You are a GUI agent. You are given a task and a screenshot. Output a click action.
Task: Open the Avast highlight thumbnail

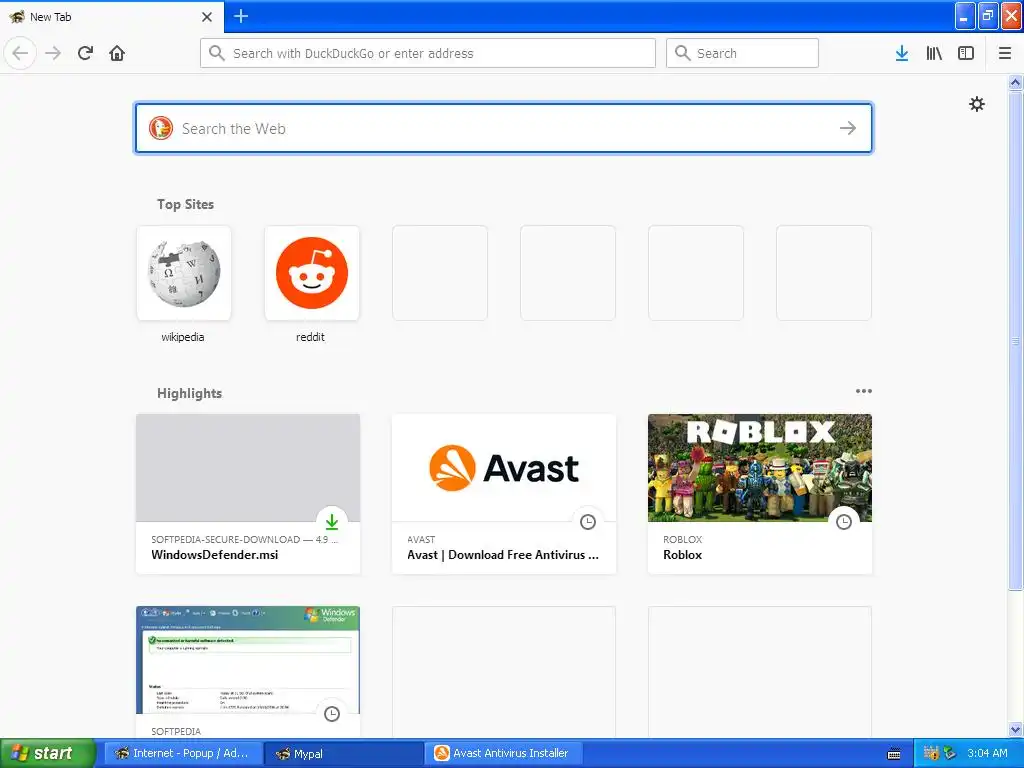pos(504,468)
